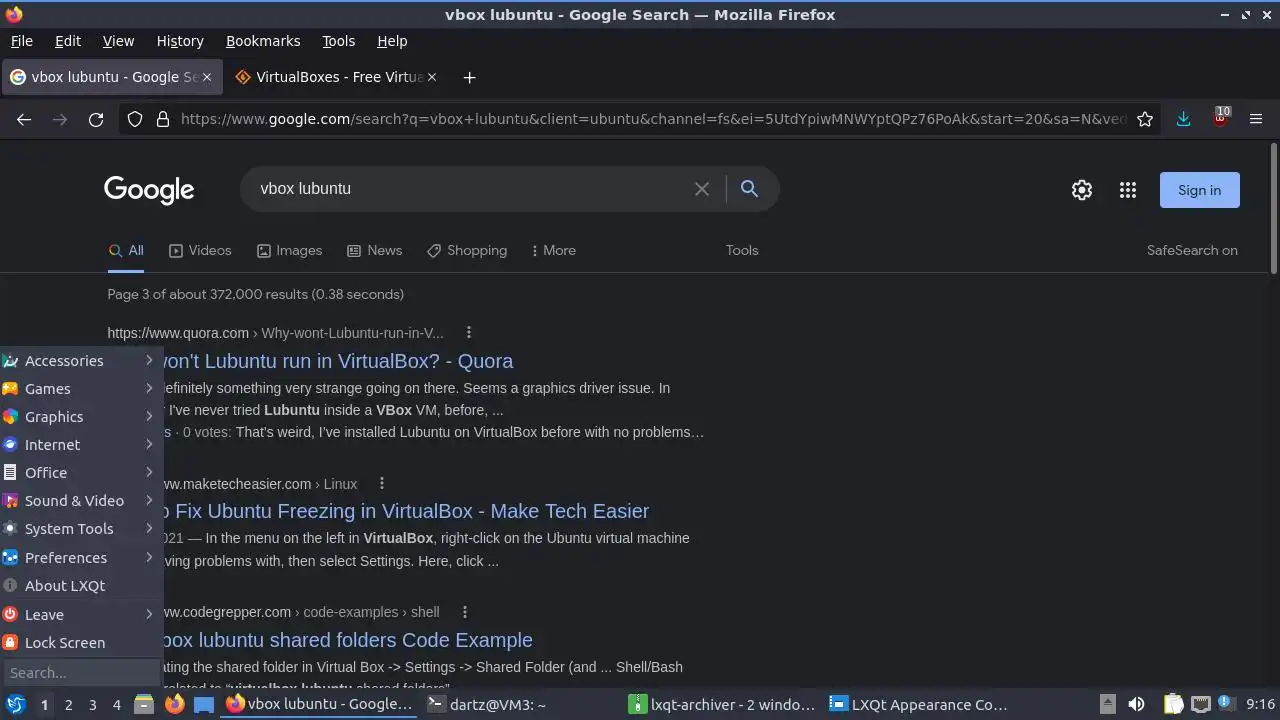Open the Firefox hamburger application menu
The width and height of the screenshot is (1280, 720).
point(1256,119)
